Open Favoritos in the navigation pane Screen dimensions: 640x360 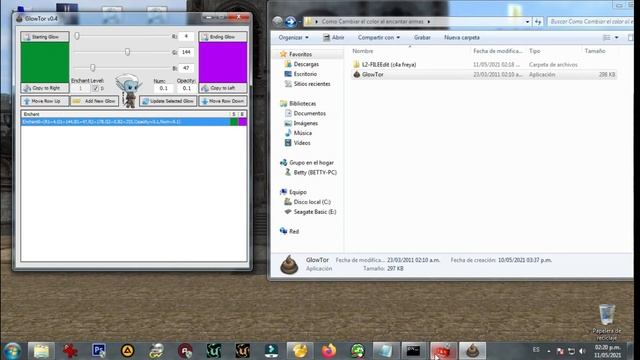(300, 54)
